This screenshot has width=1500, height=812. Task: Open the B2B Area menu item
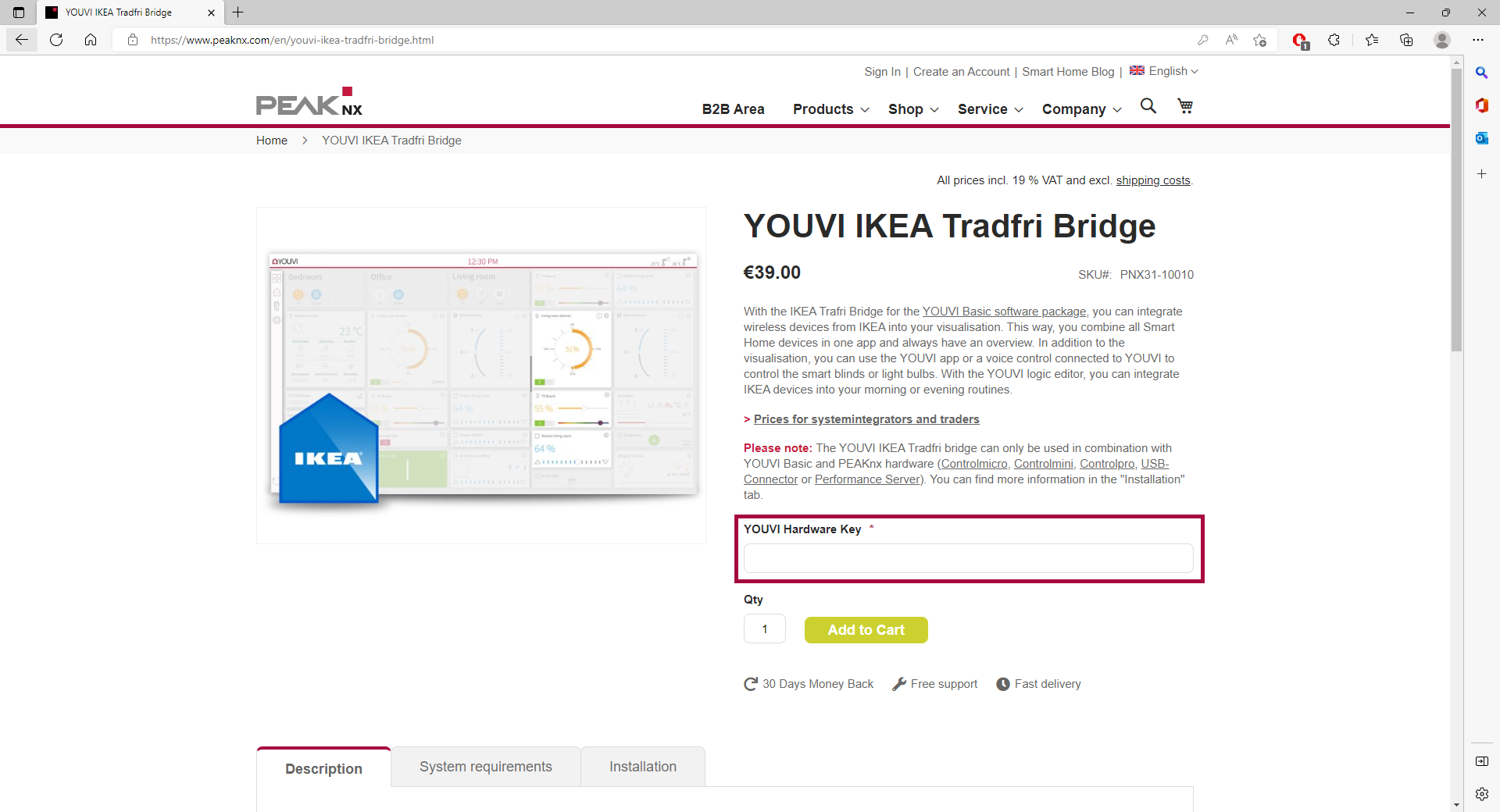733,109
